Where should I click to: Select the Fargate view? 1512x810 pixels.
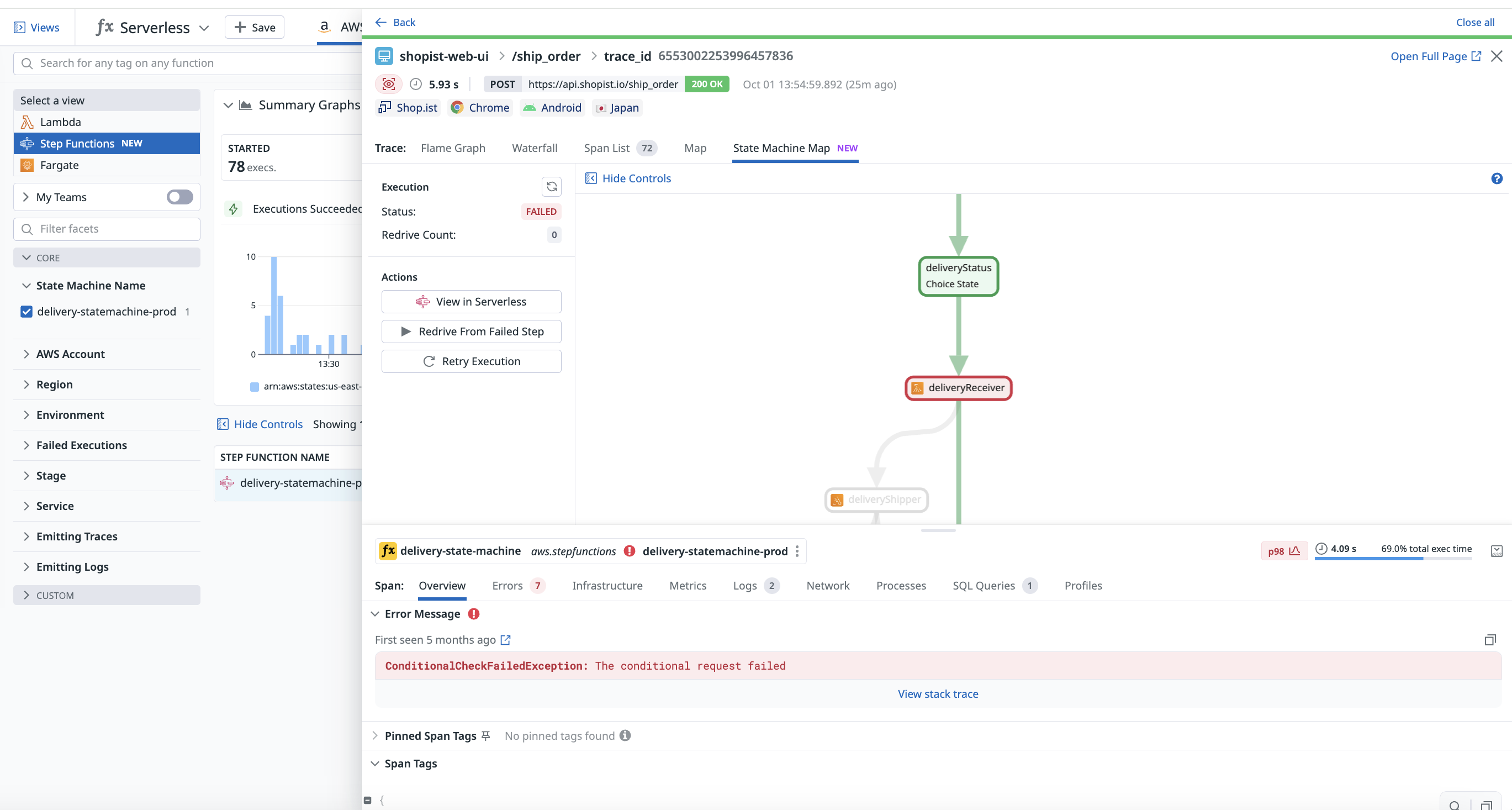pos(106,165)
